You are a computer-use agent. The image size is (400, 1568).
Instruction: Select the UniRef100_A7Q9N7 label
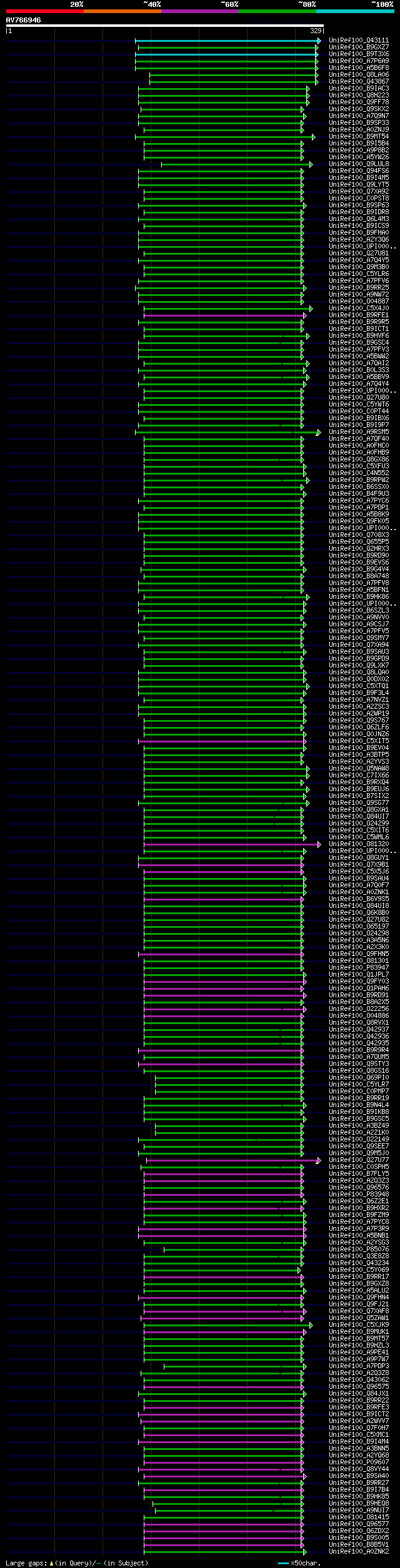pos(359,116)
